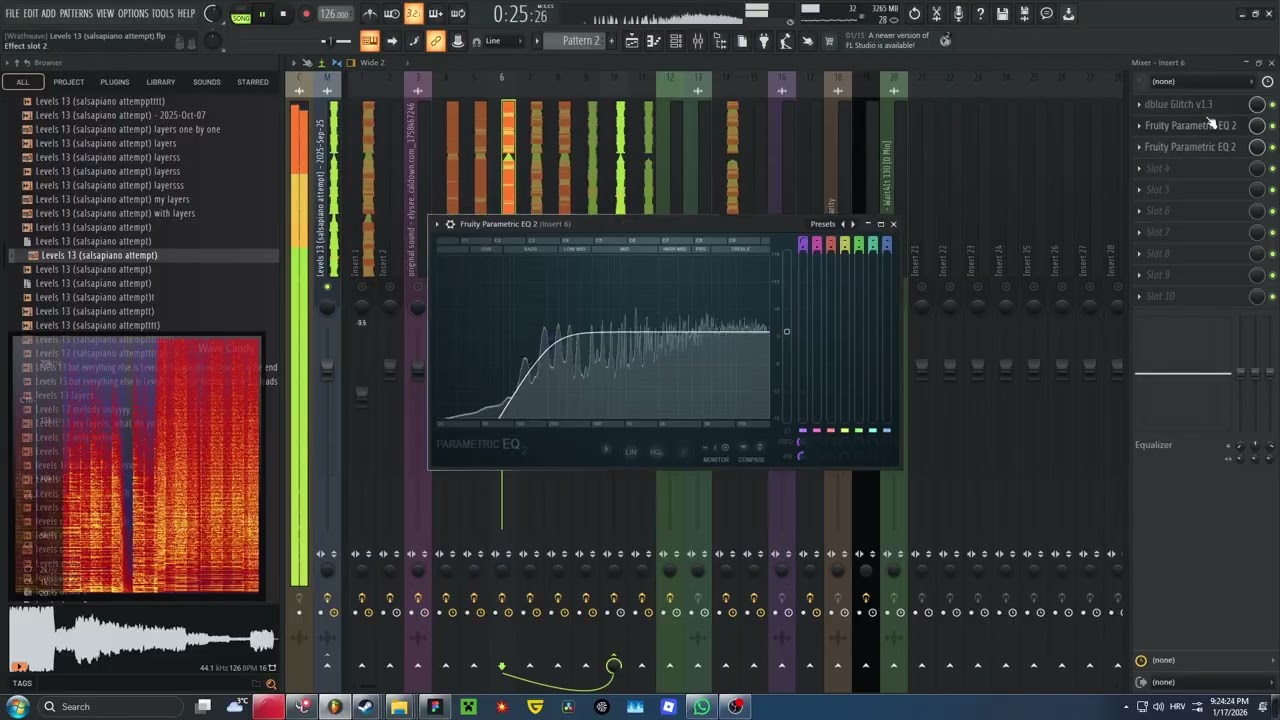Stop playback with the stop button
The image size is (1280, 720).
[x=283, y=14]
